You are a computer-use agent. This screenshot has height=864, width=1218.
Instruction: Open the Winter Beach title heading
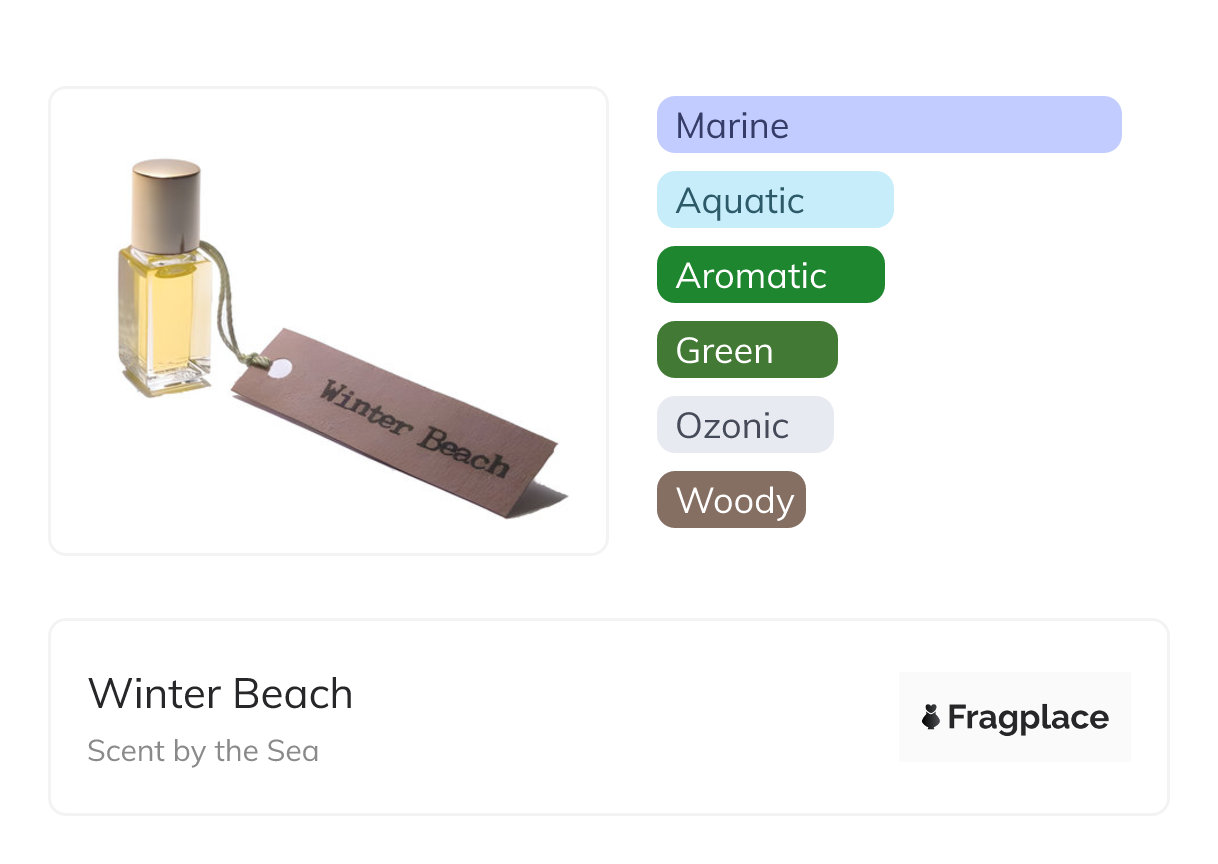[x=220, y=693]
